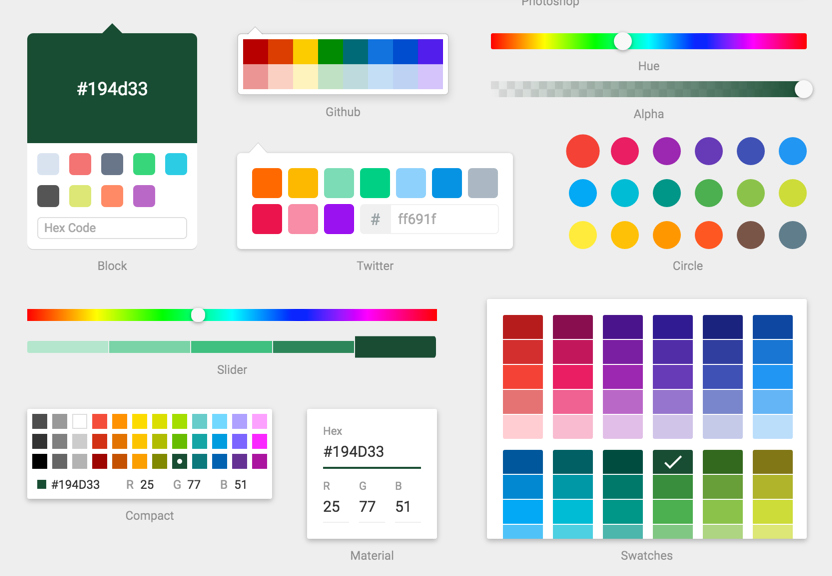832x576 pixels.
Task: Select the orange swatch in Twitter picker
Action: [267, 183]
